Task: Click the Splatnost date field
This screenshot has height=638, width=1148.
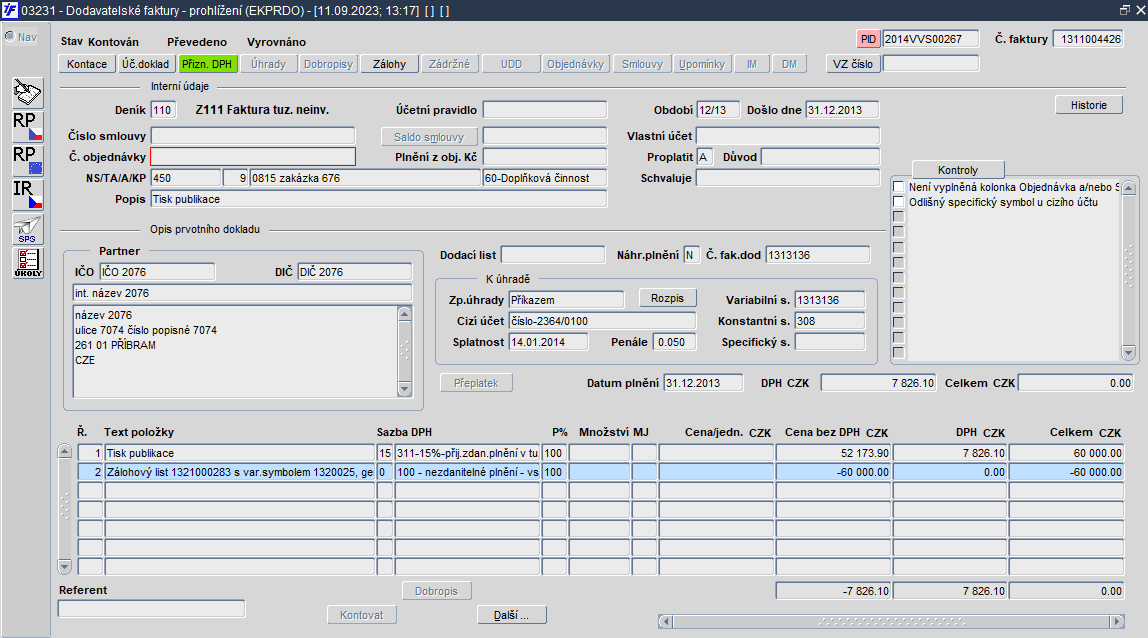Action: tap(548, 342)
